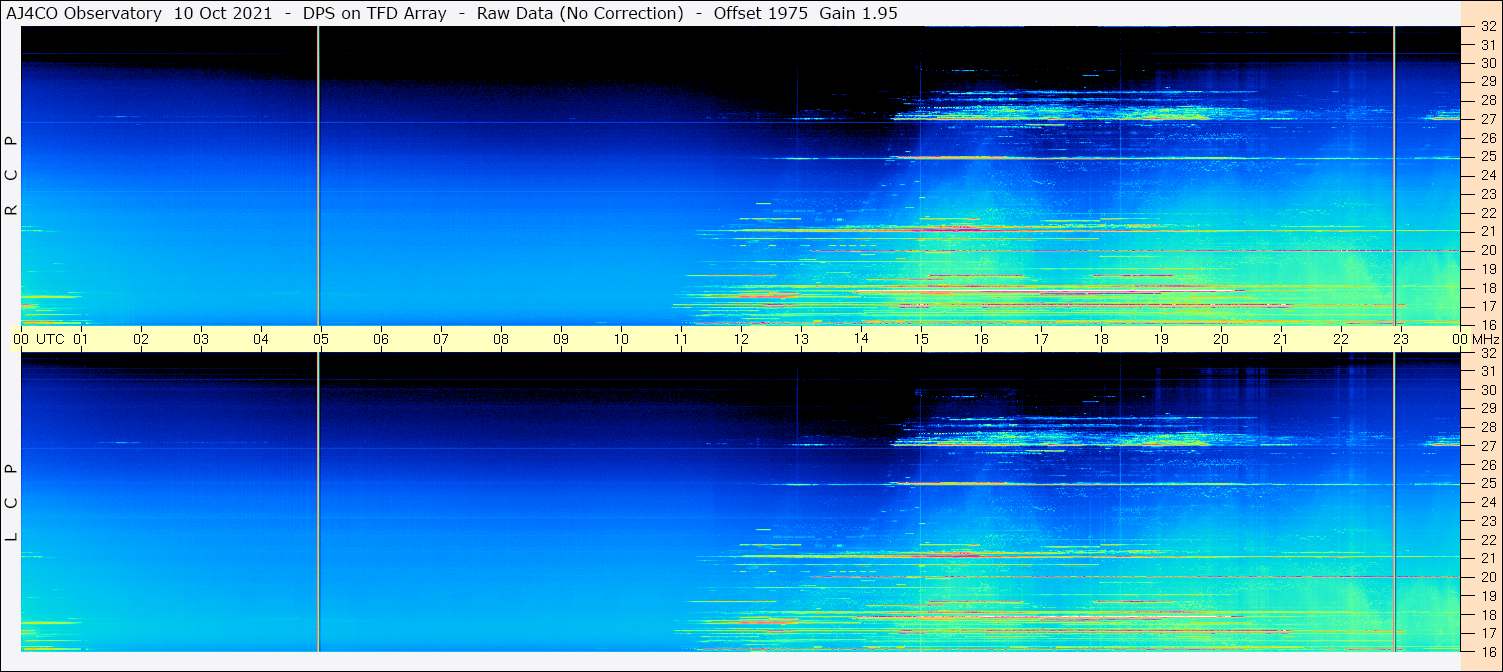Choose hour 11 on the UTC time axis
The height and width of the screenshot is (672, 1503).
(x=681, y=339)
